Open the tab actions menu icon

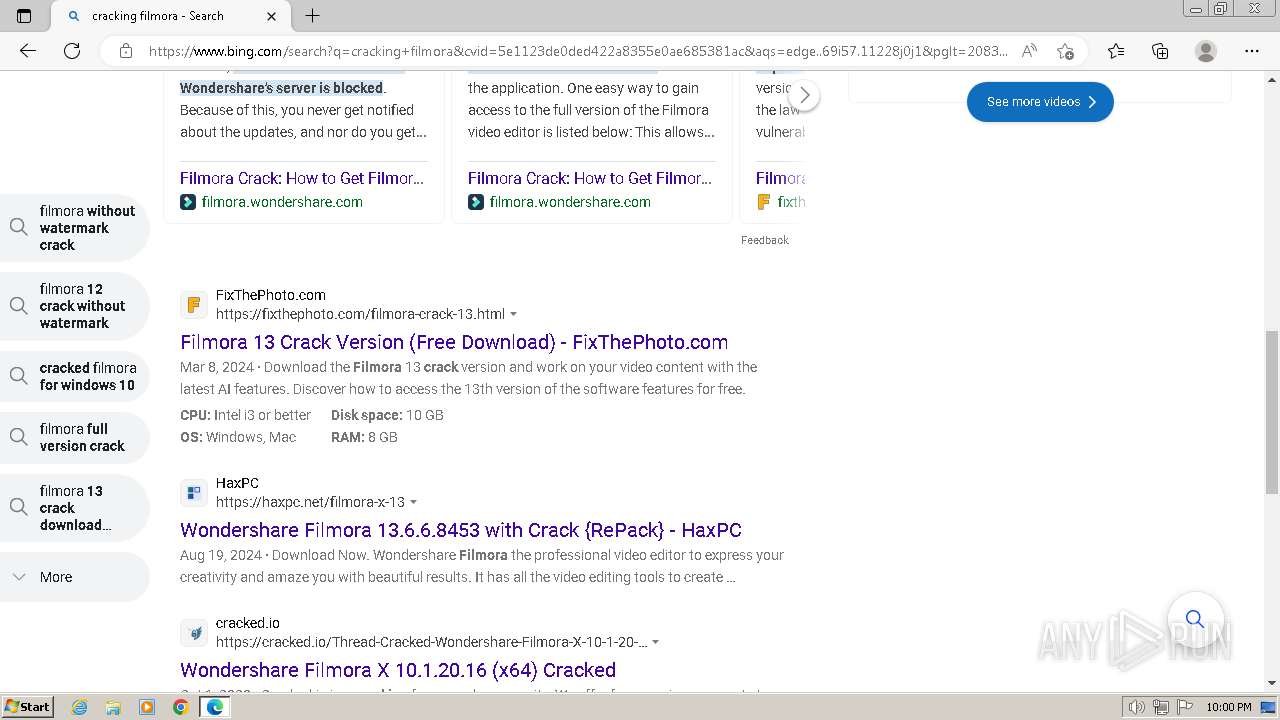click(x=24, y=16)
